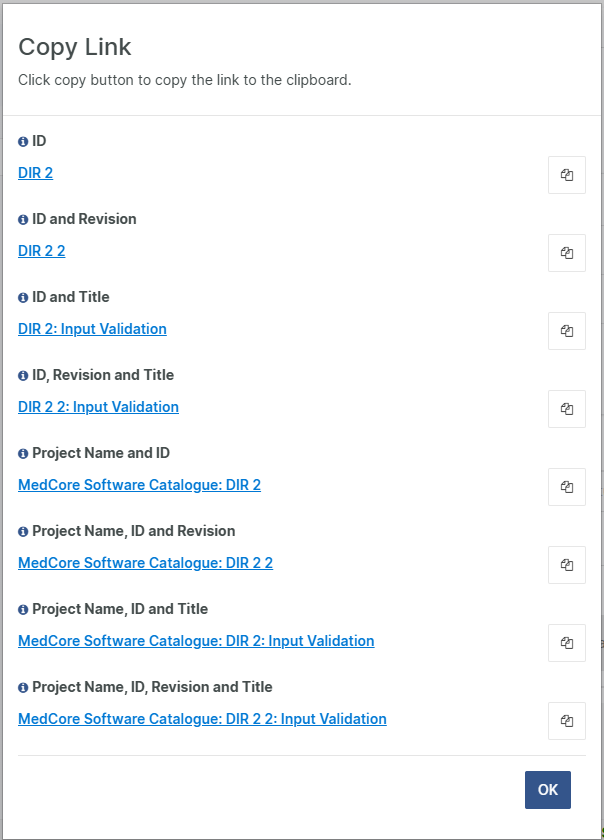Open the DIR 2 link
The width and height of the screenshot is (604, 840).
36,173
